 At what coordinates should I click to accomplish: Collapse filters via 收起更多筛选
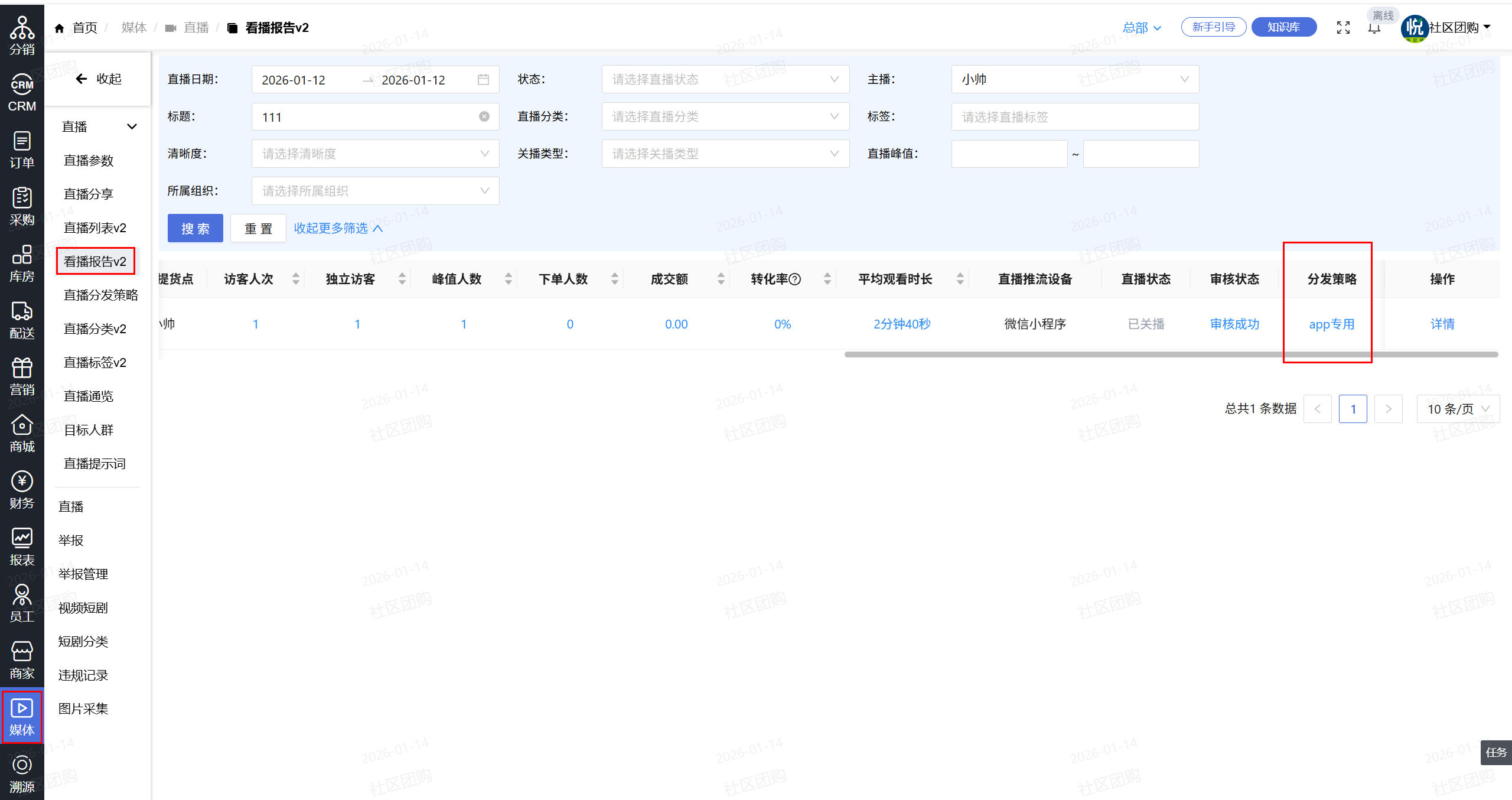[x=338, y=228]
